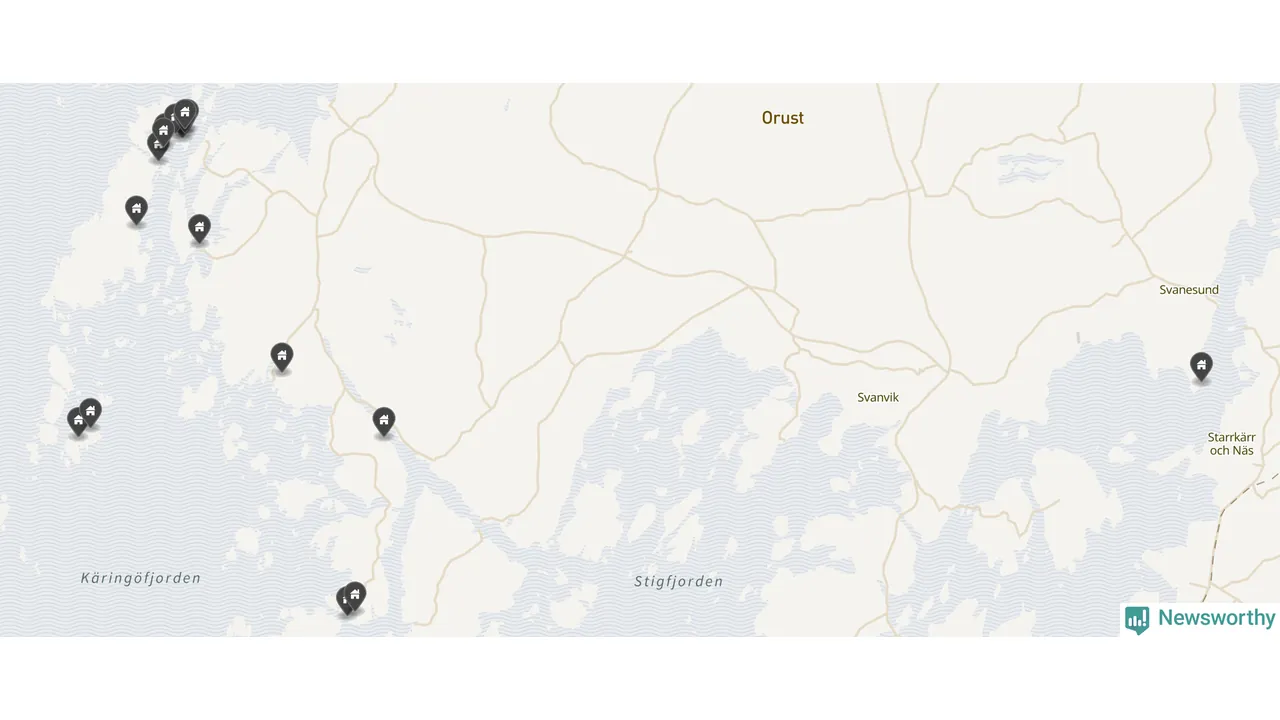
Task: Select the partially hidden marker behind the southern pair
Action: click(x=343, y=601)
